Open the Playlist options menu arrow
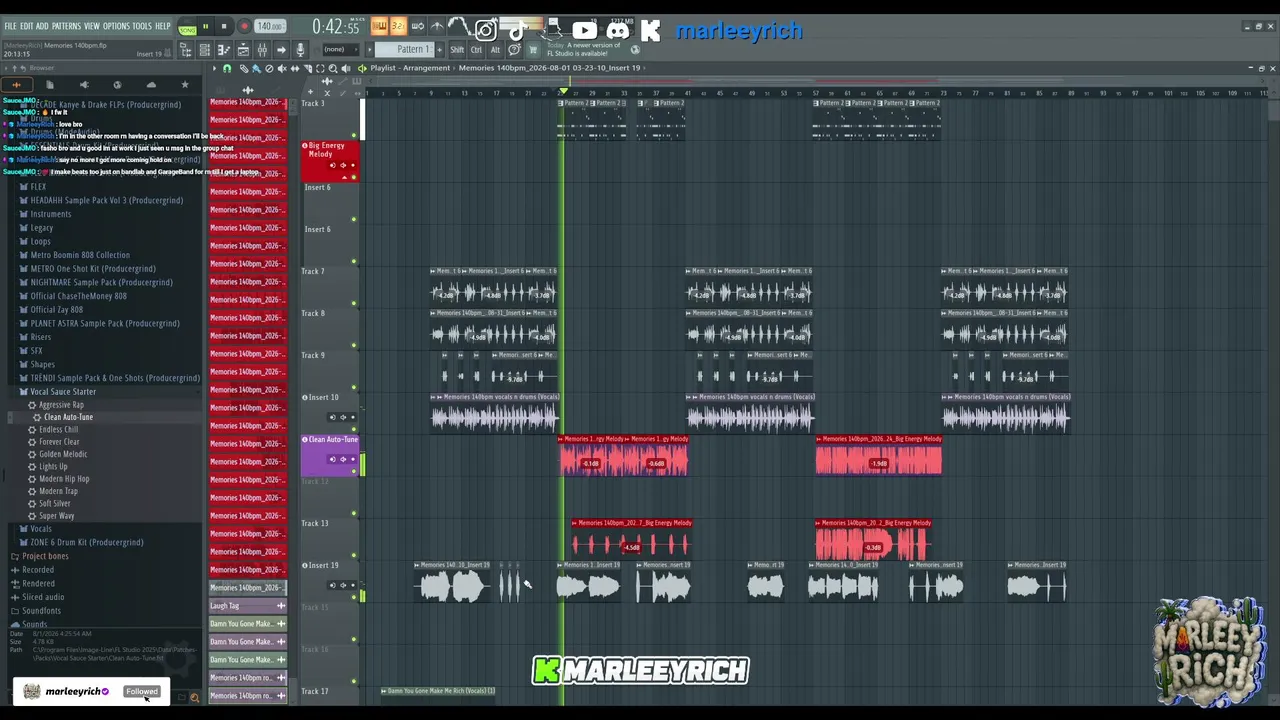1280x720 pixels. click(x=214, y=68)
